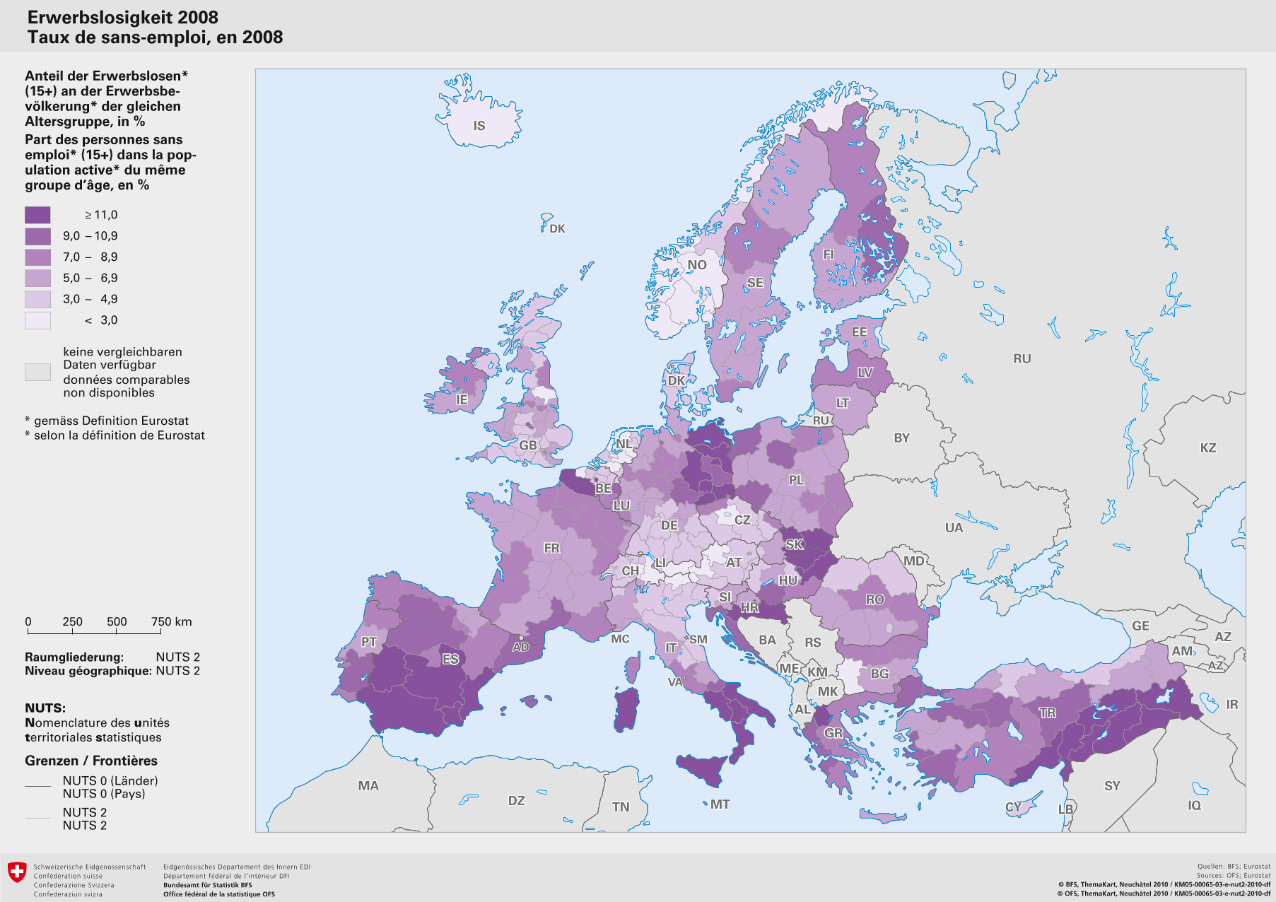This screenshot has height=902, width=1276.
Task: Click the NO label on Norway
Action: point(697,265)
